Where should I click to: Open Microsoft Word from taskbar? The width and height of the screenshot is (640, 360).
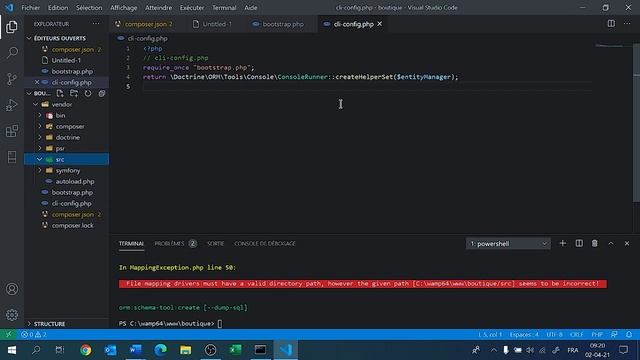coord(135,350)
